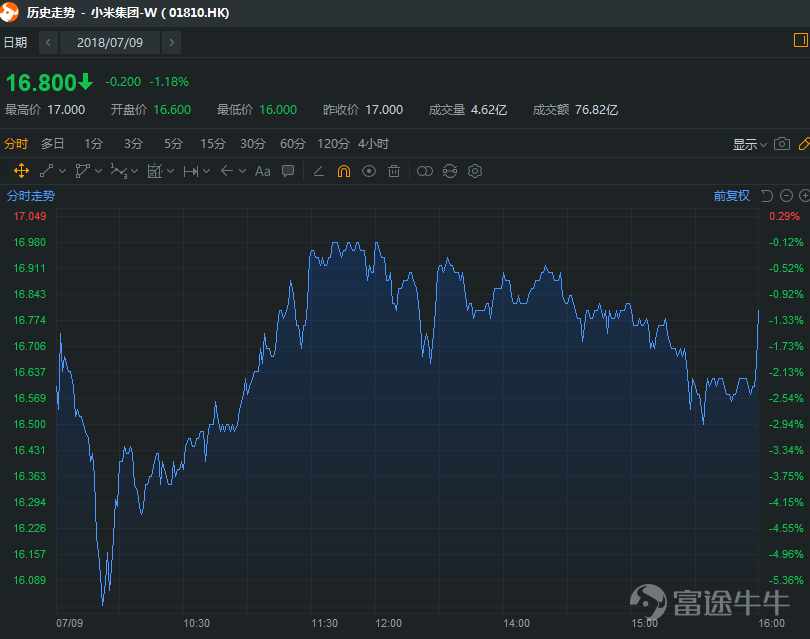Screen dimensions: 810x639
Task: Select the Aa text annotation tool
Action: click(x=263, y=171)
